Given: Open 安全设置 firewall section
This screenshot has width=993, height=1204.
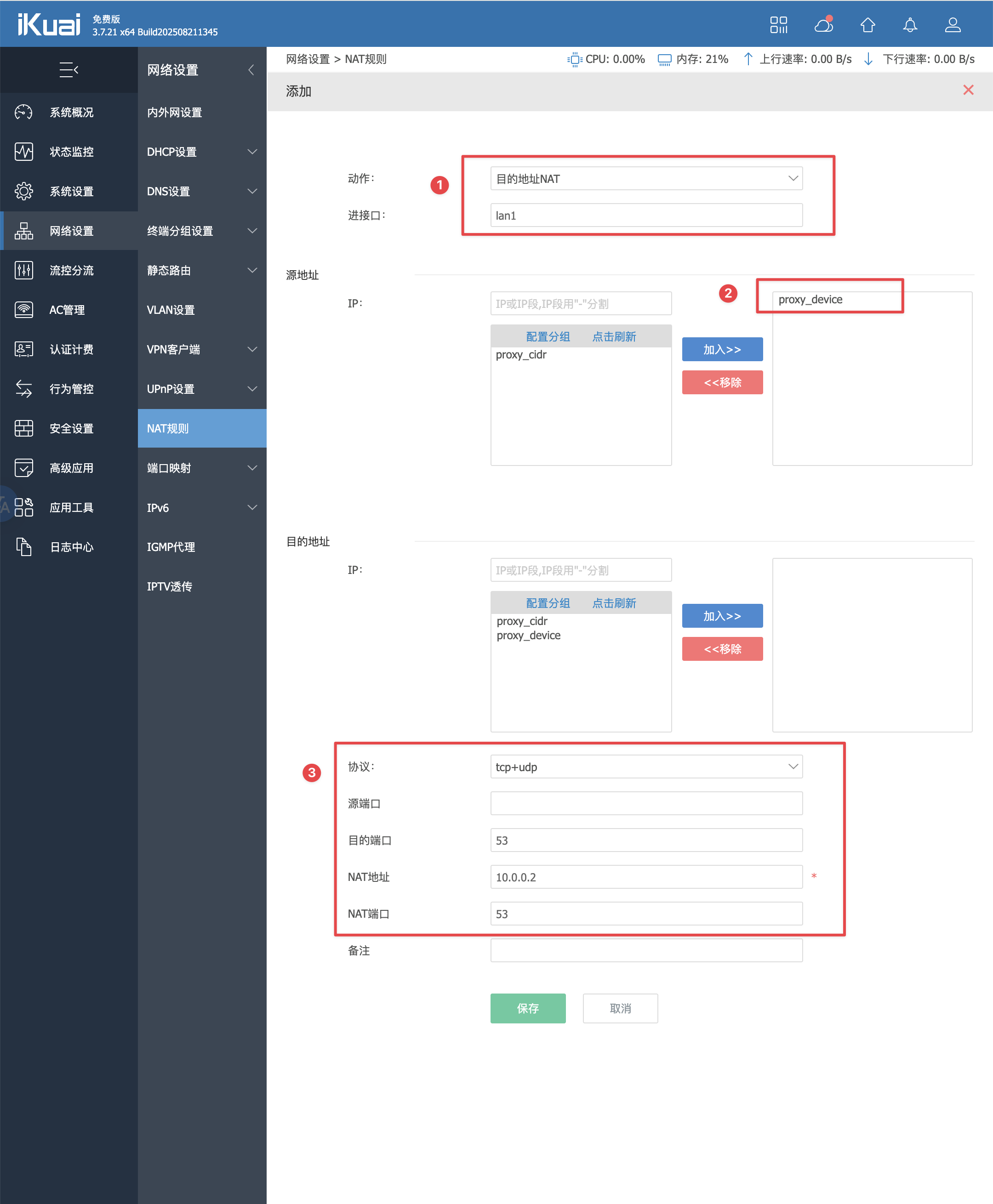Looking at the screenshot, I should (x=71, y=428).
